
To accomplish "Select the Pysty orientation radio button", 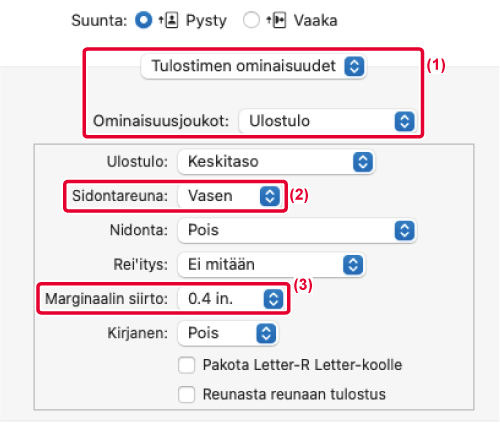I will click(x=144, y=20).
